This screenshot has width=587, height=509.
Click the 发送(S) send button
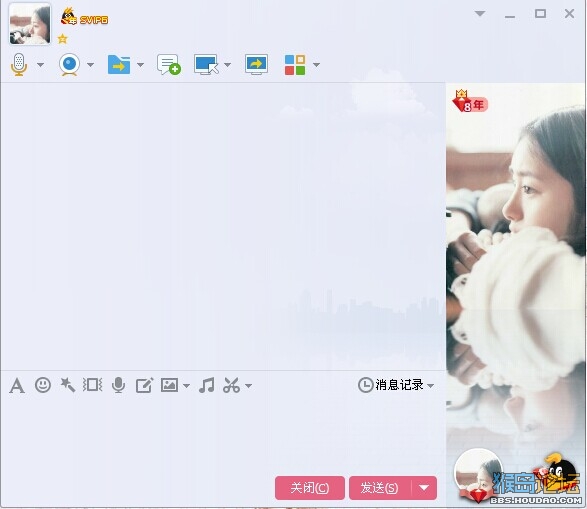coord(380,488)
